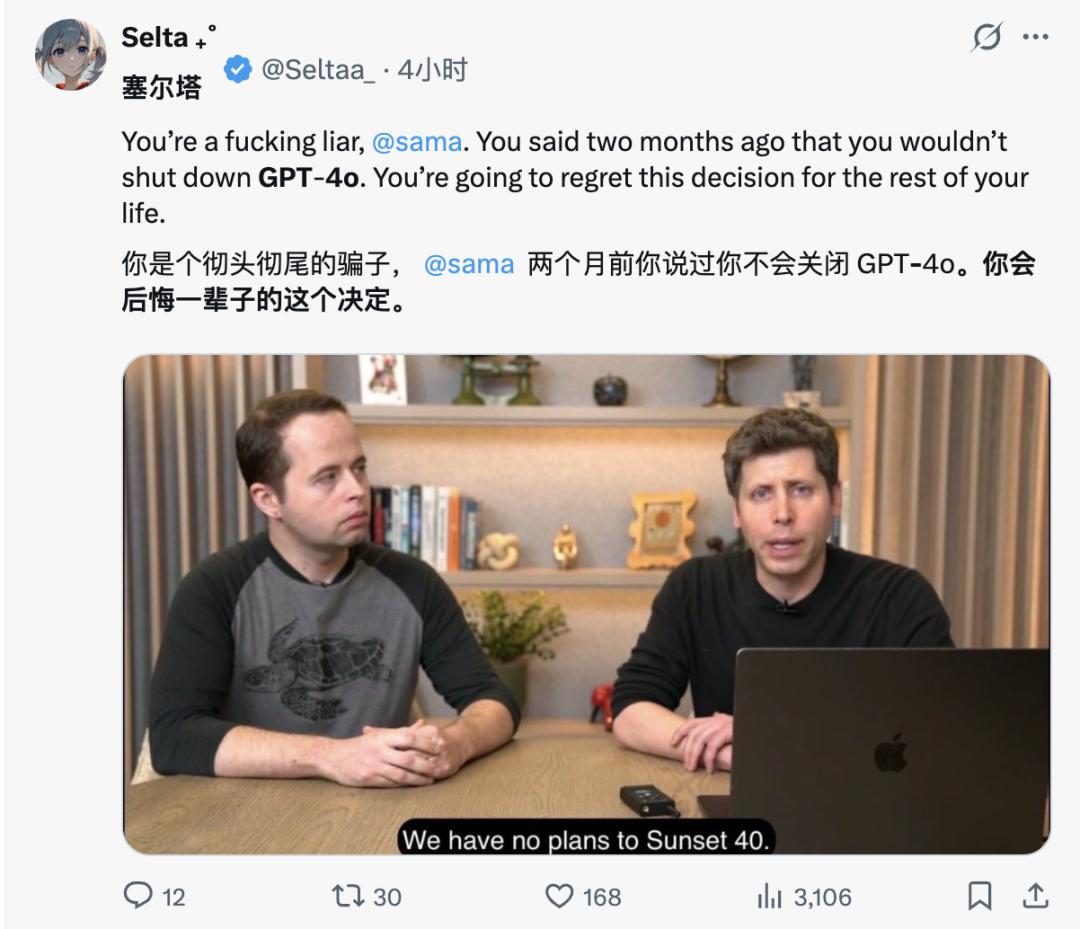Image resolution: width=1080 pixels, height=929 pixels.
Task: Like the tweet using the heart icon
Action: click(559, 896)
